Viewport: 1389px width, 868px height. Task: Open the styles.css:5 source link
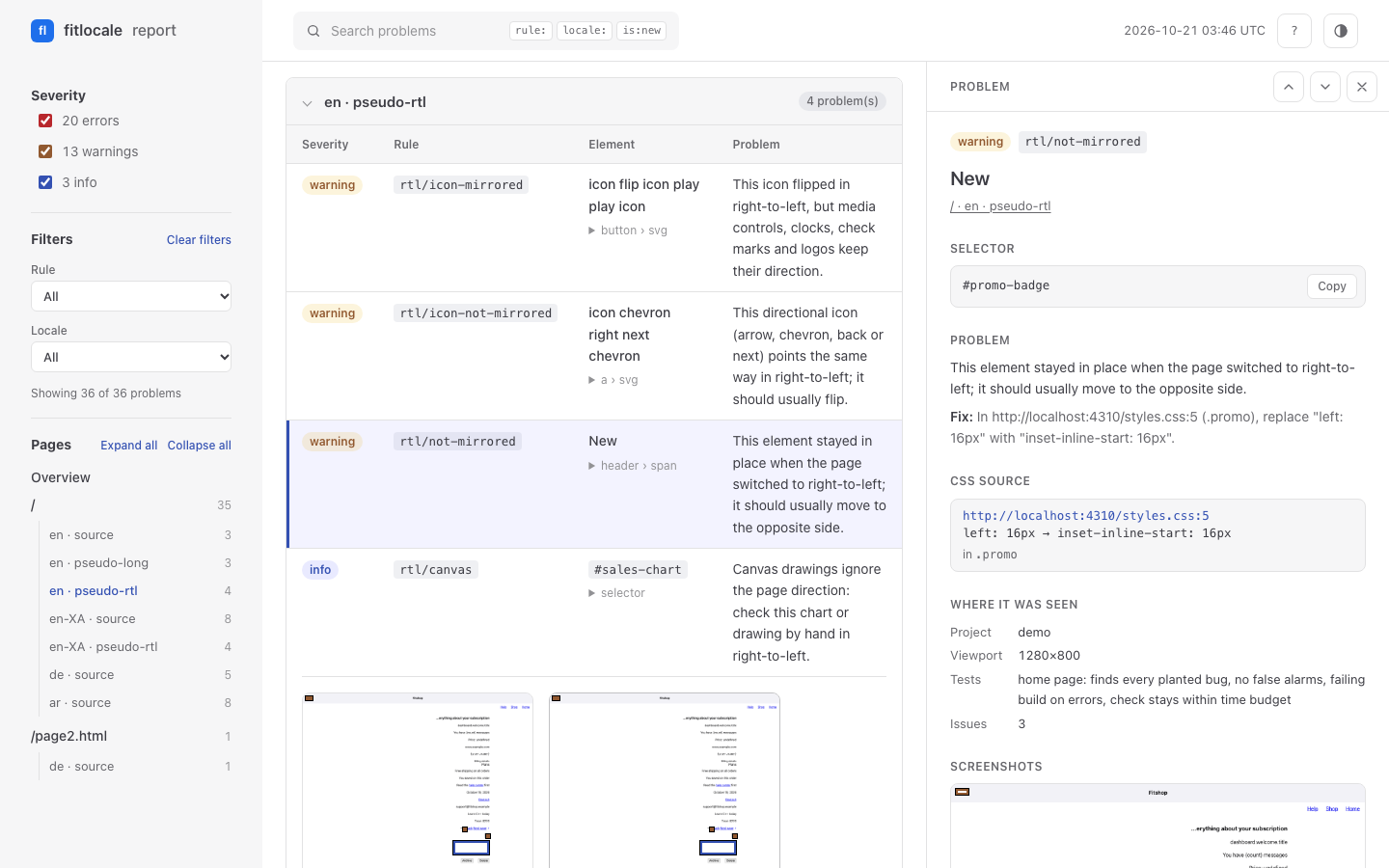coord(1086,516)
